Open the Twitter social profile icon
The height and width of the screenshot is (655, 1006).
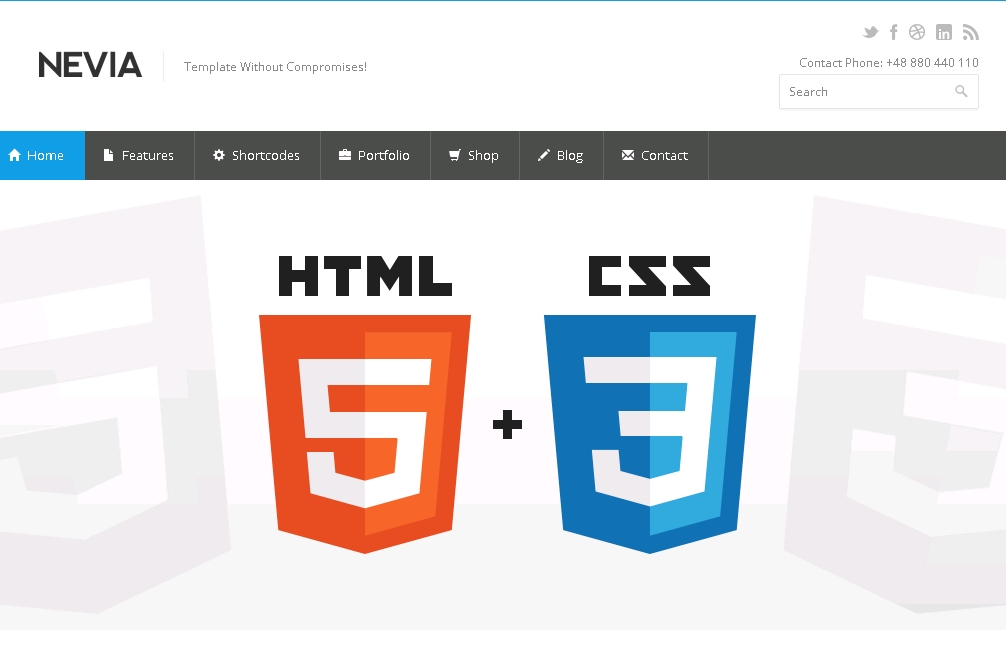(870, 32)
